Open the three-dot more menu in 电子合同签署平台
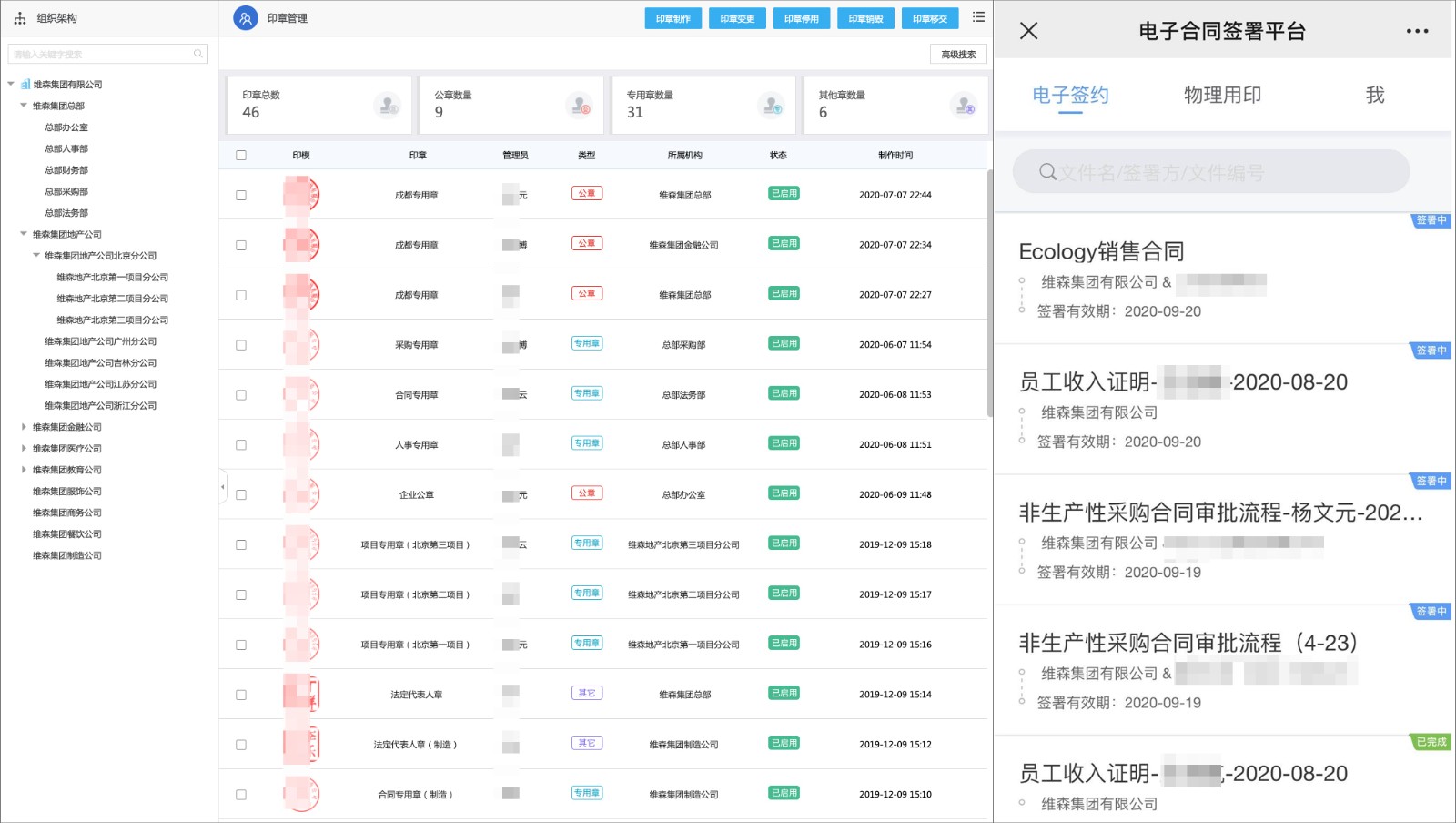Screen dimensions: 1456x823 click(x=1417, y=31)
